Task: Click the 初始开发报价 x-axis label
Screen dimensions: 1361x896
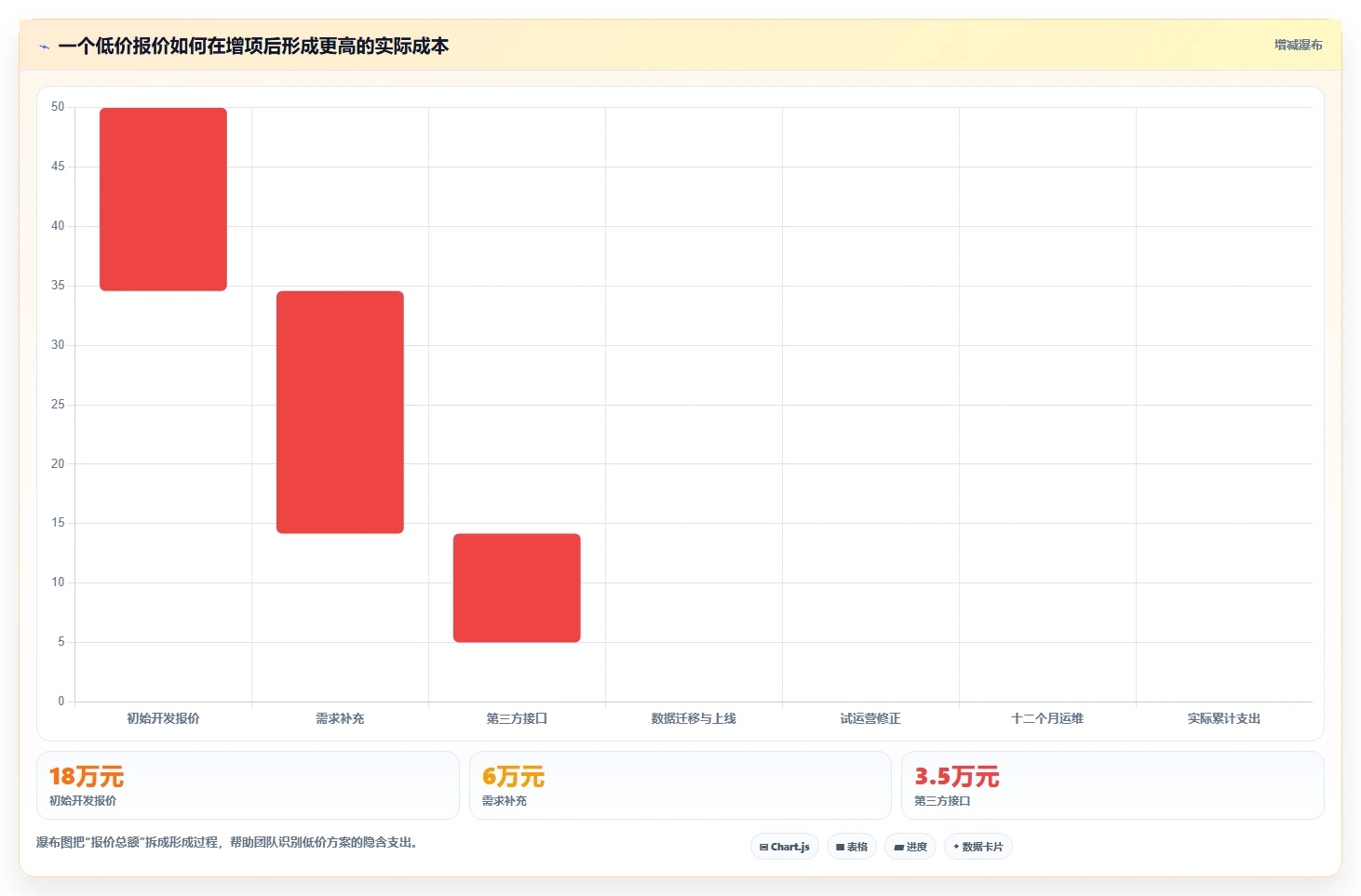Action: (163, 718)
